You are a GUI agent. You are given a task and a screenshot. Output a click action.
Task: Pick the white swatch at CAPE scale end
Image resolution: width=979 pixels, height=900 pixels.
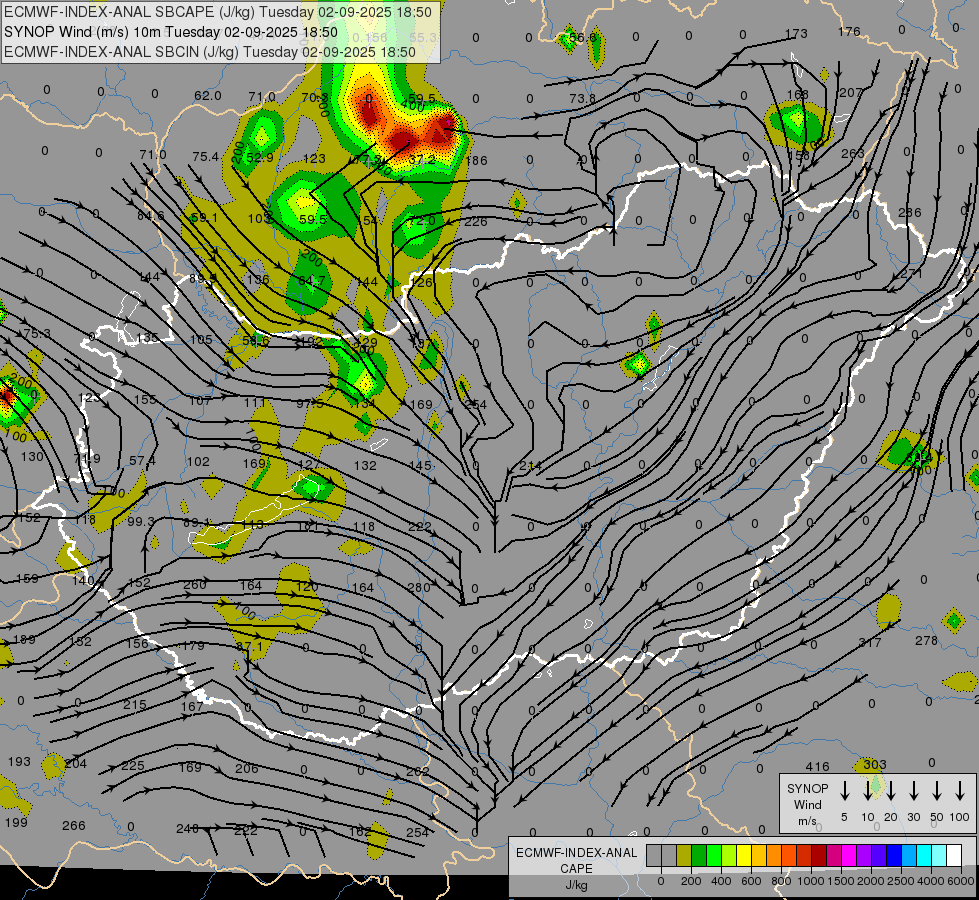pos(953,855)
